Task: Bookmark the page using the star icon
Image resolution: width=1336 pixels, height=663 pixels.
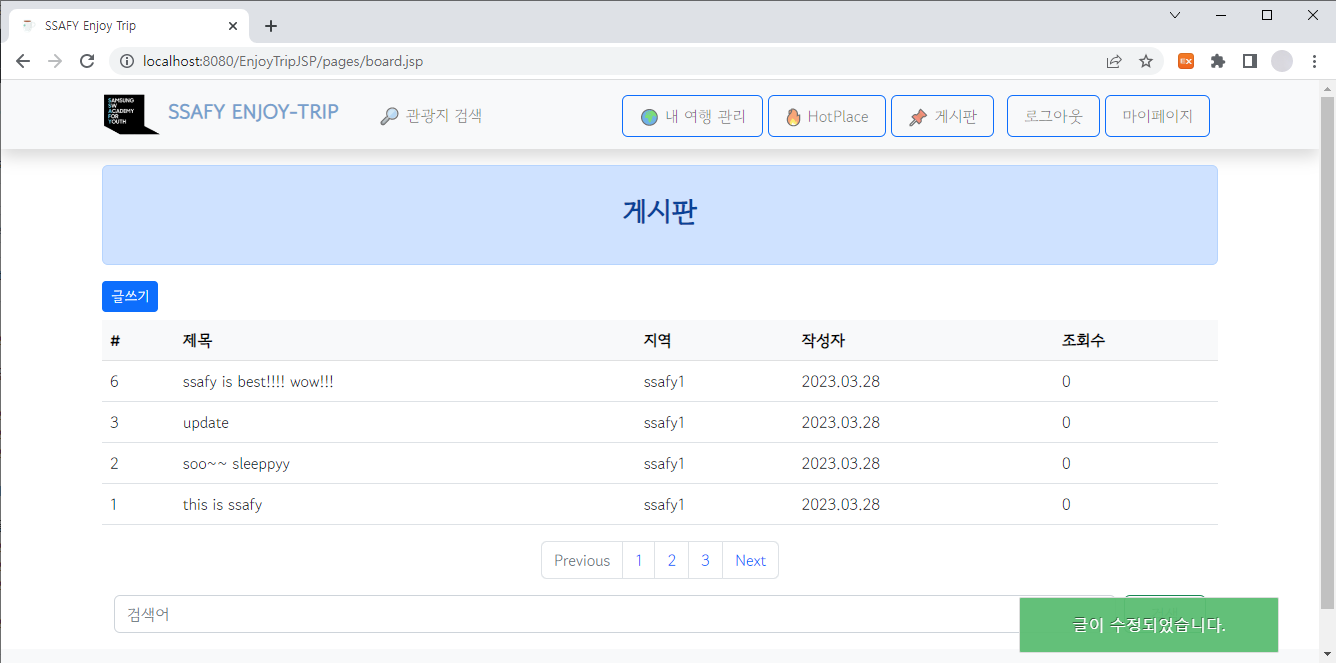Action: (x=1146, y=61)
